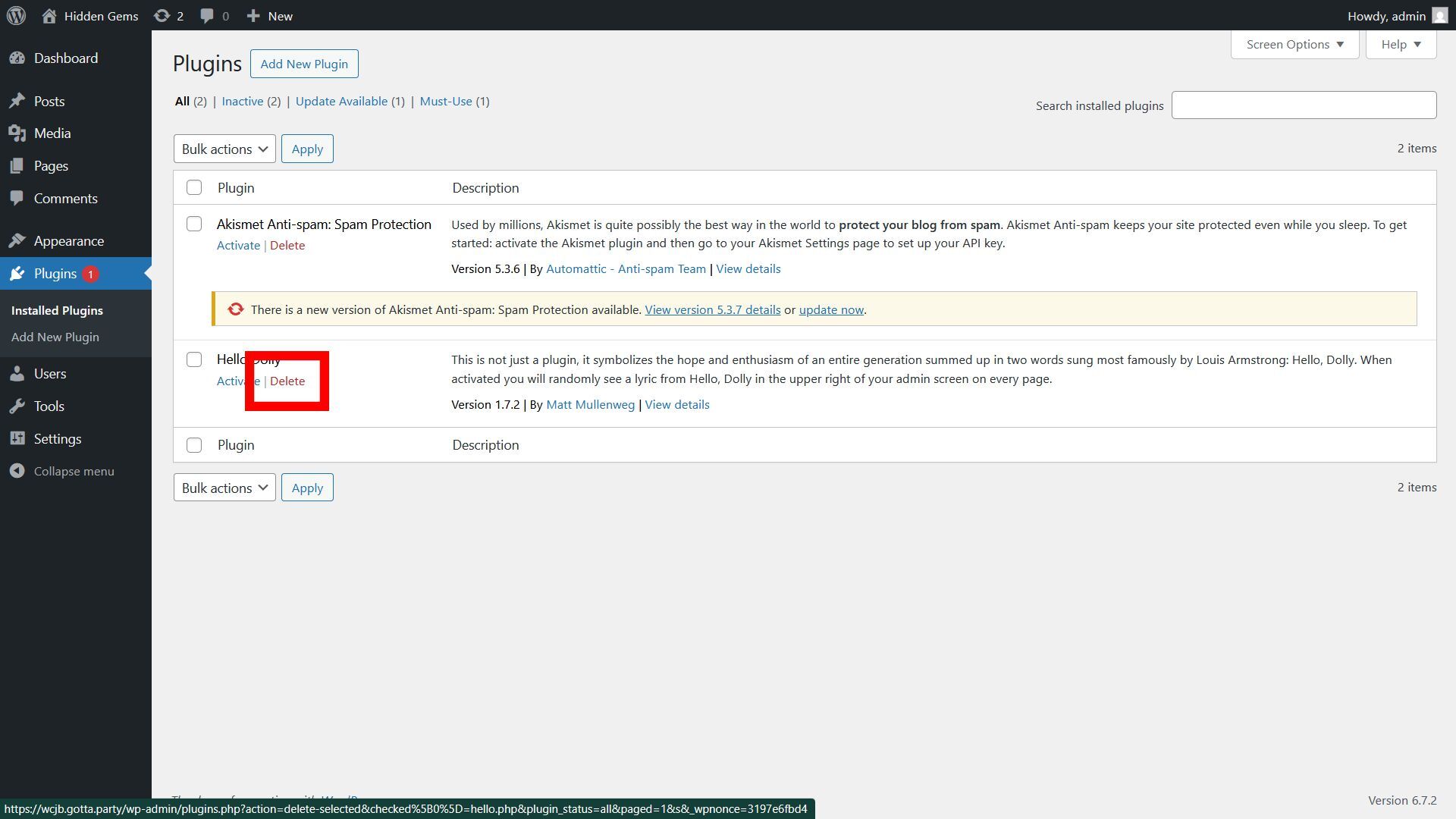
Task: Click the Tools wrench icon
Action: point(17,406)
